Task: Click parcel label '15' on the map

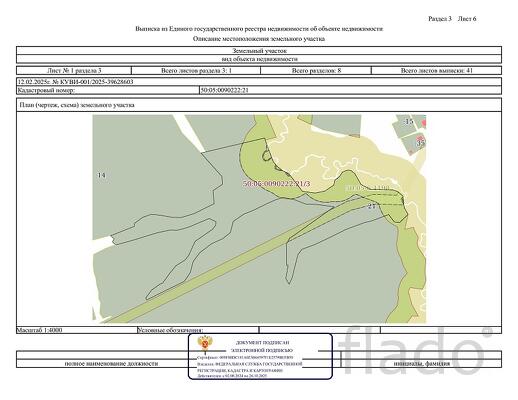Action: (x=409, y=122)
